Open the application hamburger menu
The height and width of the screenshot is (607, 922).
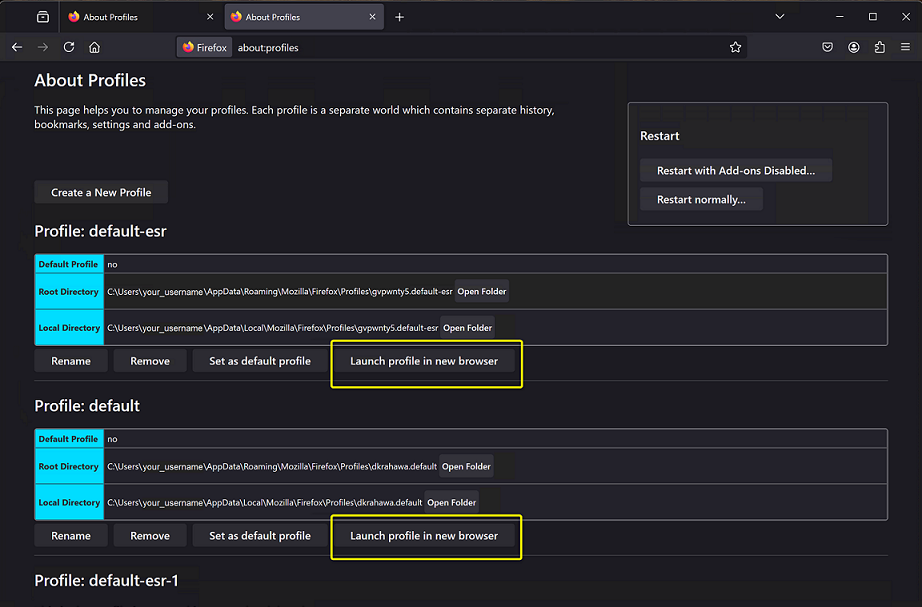pyautogui.click(x=905, y=47)
